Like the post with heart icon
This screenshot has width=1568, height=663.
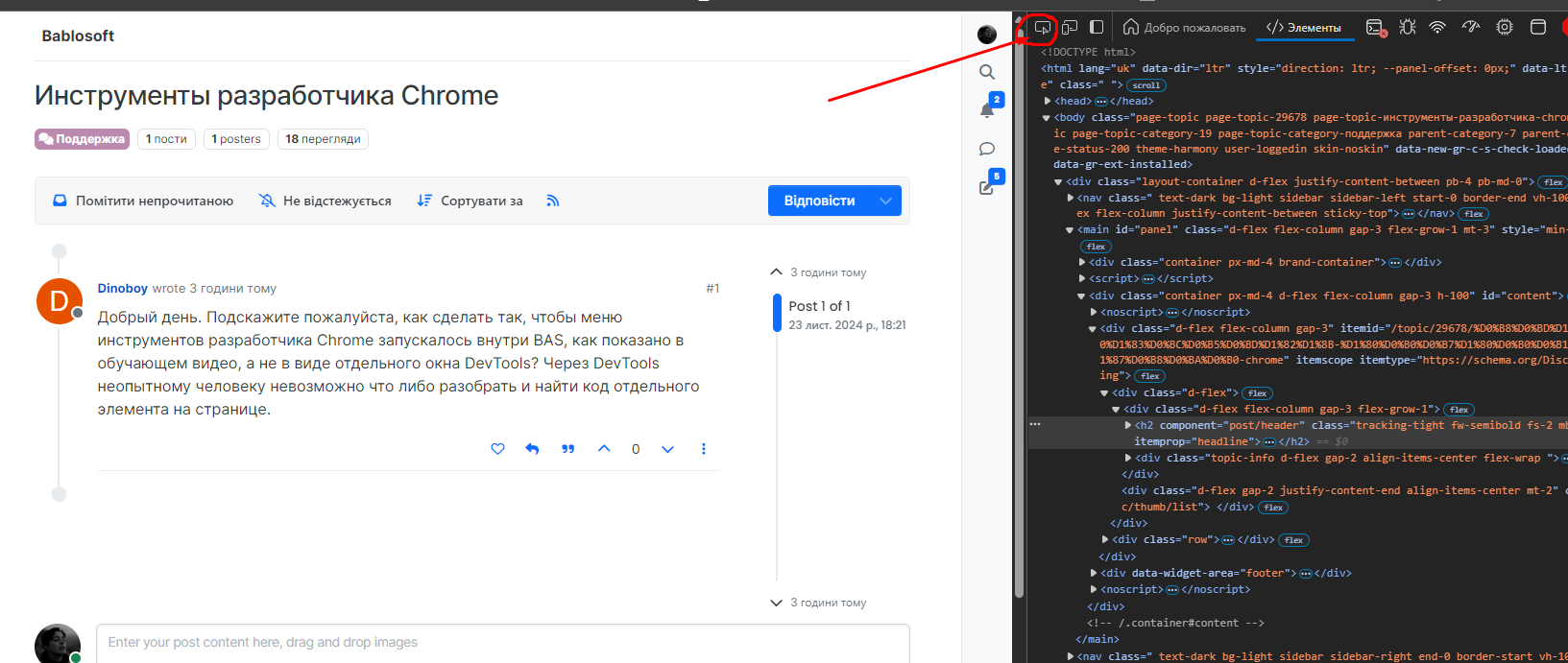pyautogui.click(x=497, y=449)
